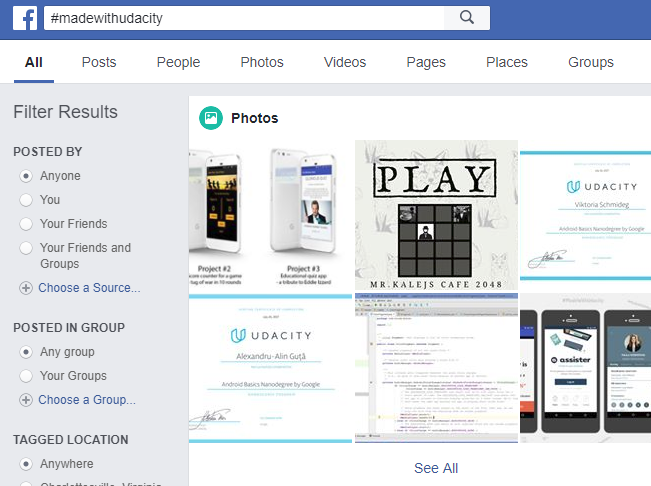Select the You radio option
651x486 pixels.
[26, 200]
